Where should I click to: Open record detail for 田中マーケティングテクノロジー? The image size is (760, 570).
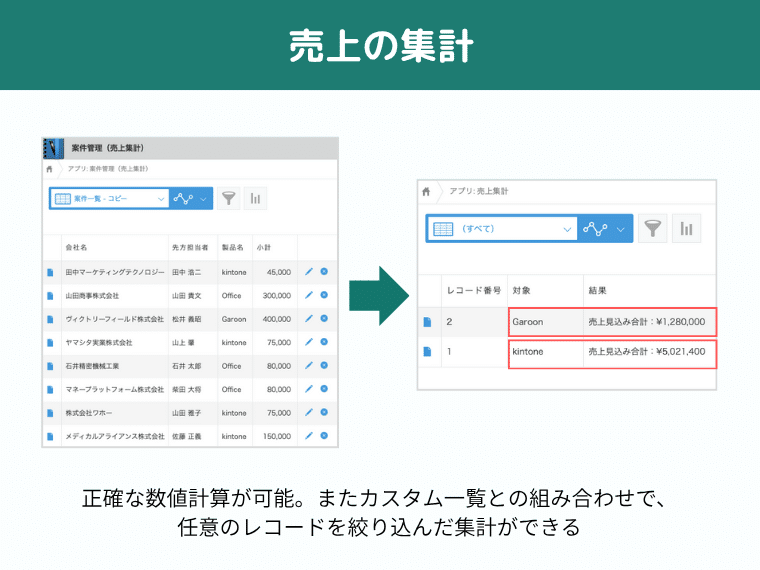tap(50, 272)
